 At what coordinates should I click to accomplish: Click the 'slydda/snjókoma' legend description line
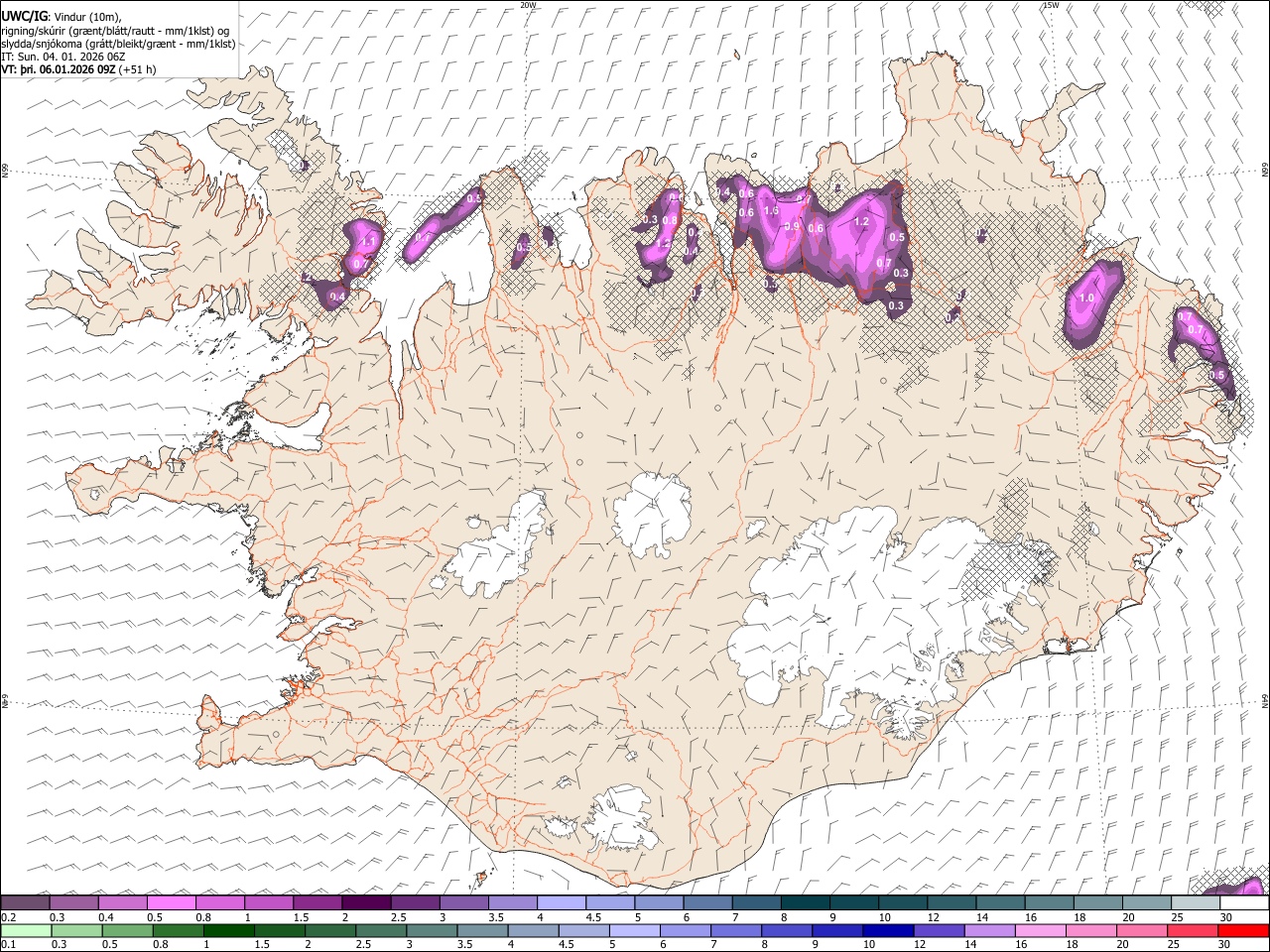point(118,44)
